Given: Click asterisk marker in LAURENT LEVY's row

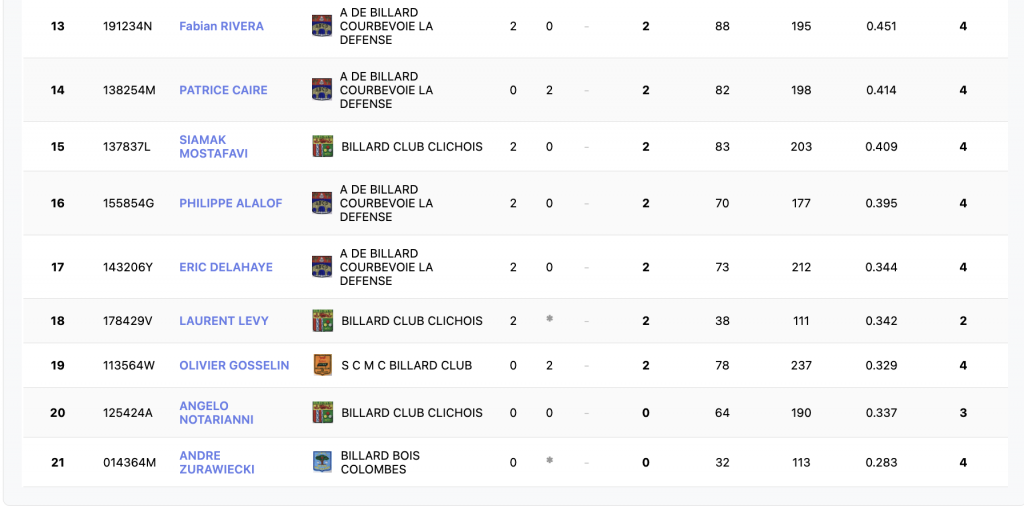Looking at the screenshot, I should pyautogui.click(x=549, y=320).
